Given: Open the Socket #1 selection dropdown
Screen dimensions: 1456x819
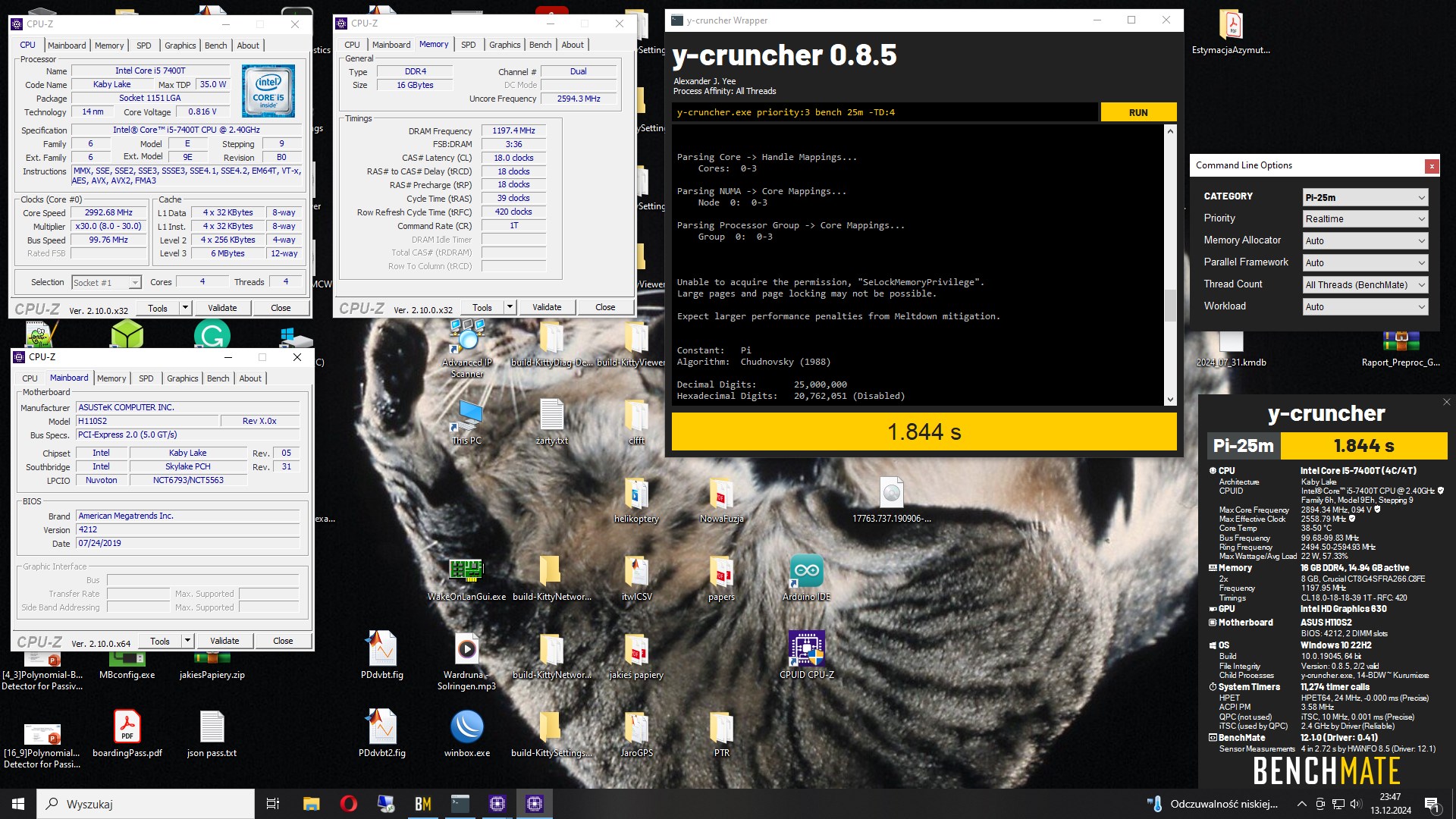Looking at the screenshot, I should coord(106,282).
